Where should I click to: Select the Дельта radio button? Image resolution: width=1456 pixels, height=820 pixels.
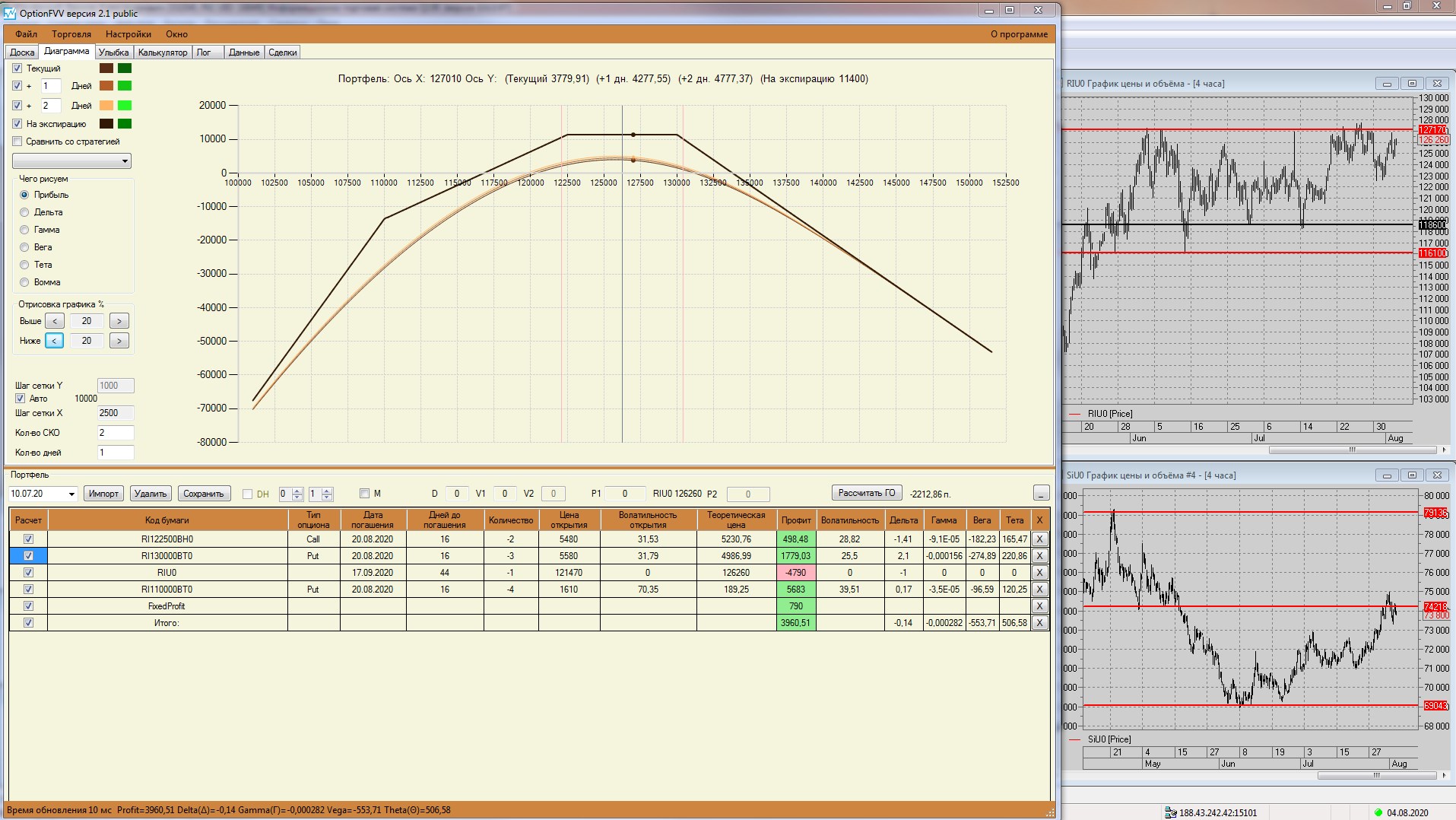(24, 212)
